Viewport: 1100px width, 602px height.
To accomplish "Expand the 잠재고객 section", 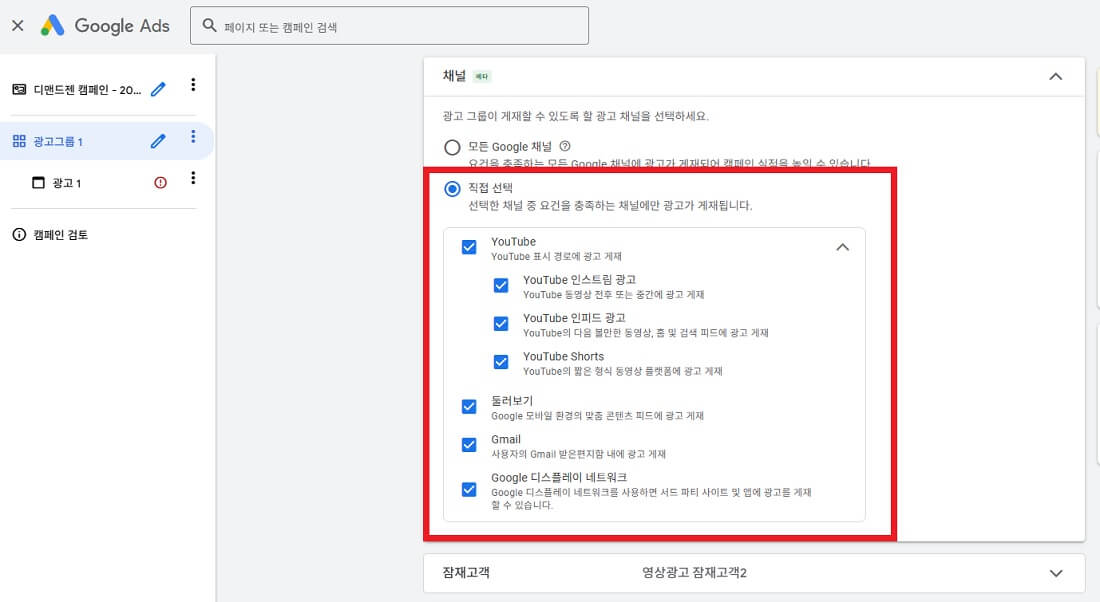I will pos(1055,573).
